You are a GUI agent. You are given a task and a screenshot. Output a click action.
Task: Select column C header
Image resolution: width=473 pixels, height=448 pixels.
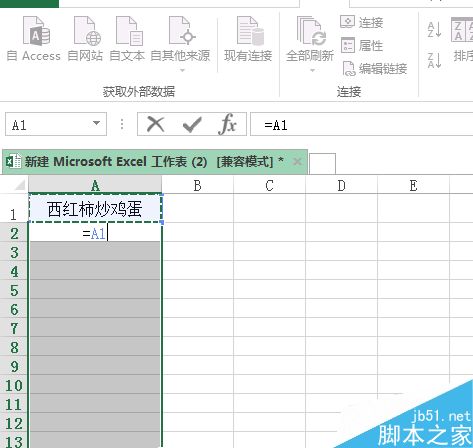[x=269, y=185]
